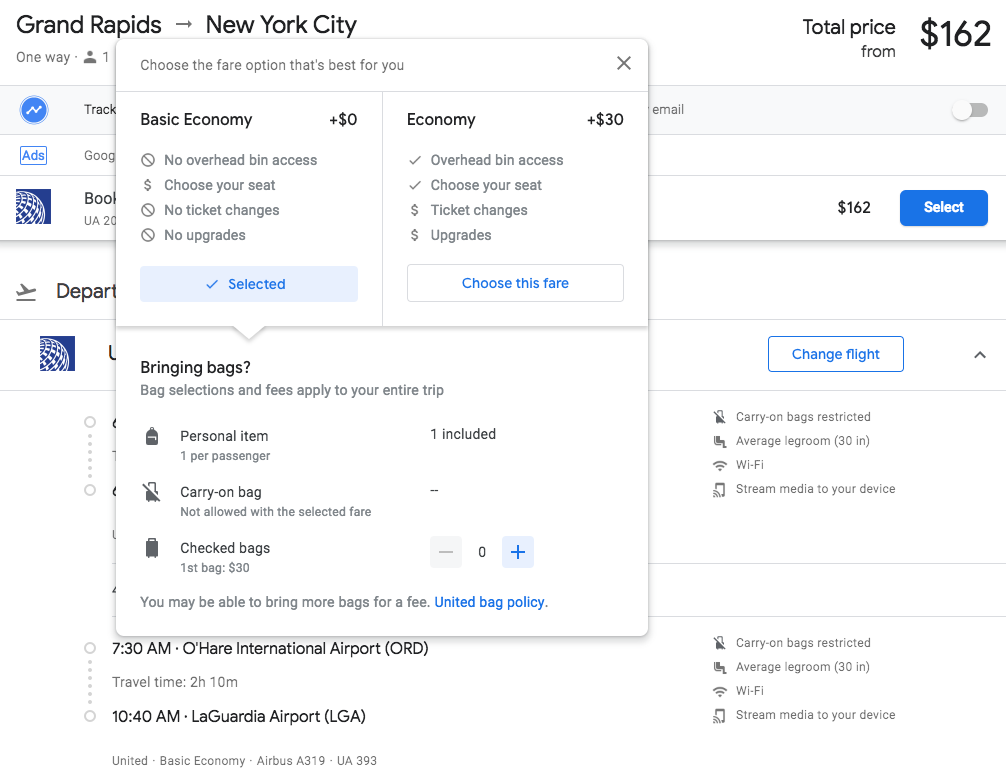Screen dimensions: 1006x784
Task: Click checkmark next to Economy Choose your seat
Action: [415, 185]
